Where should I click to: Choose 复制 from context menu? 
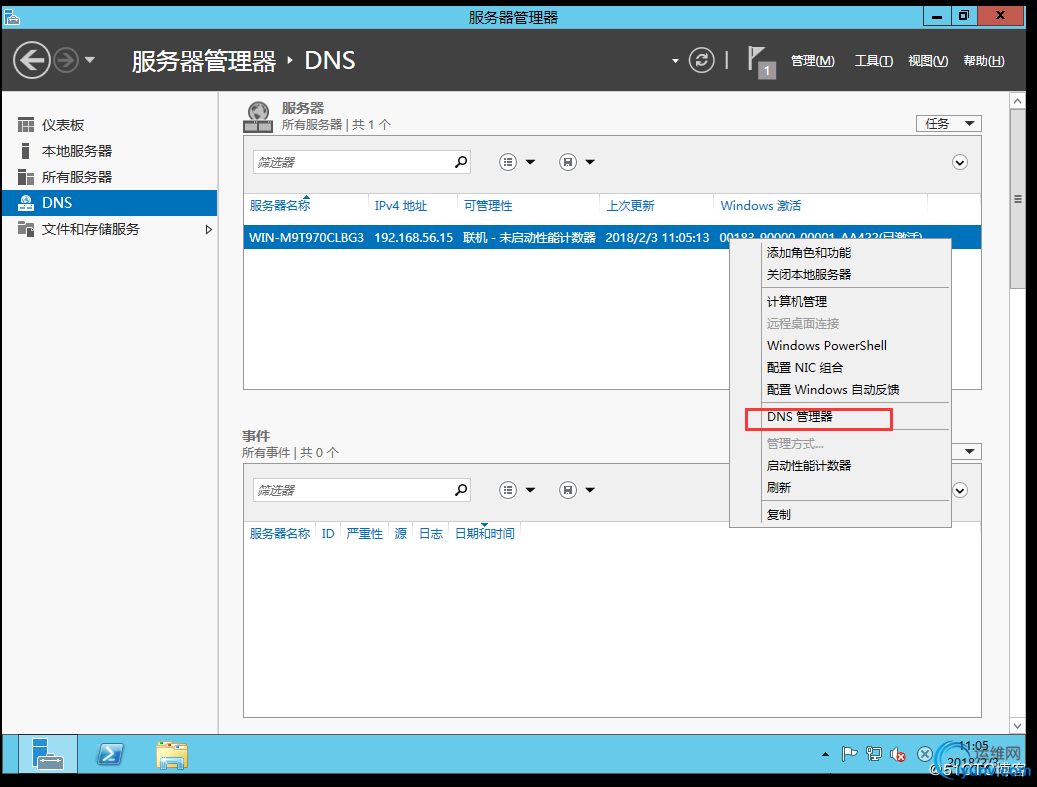[840, 515]
